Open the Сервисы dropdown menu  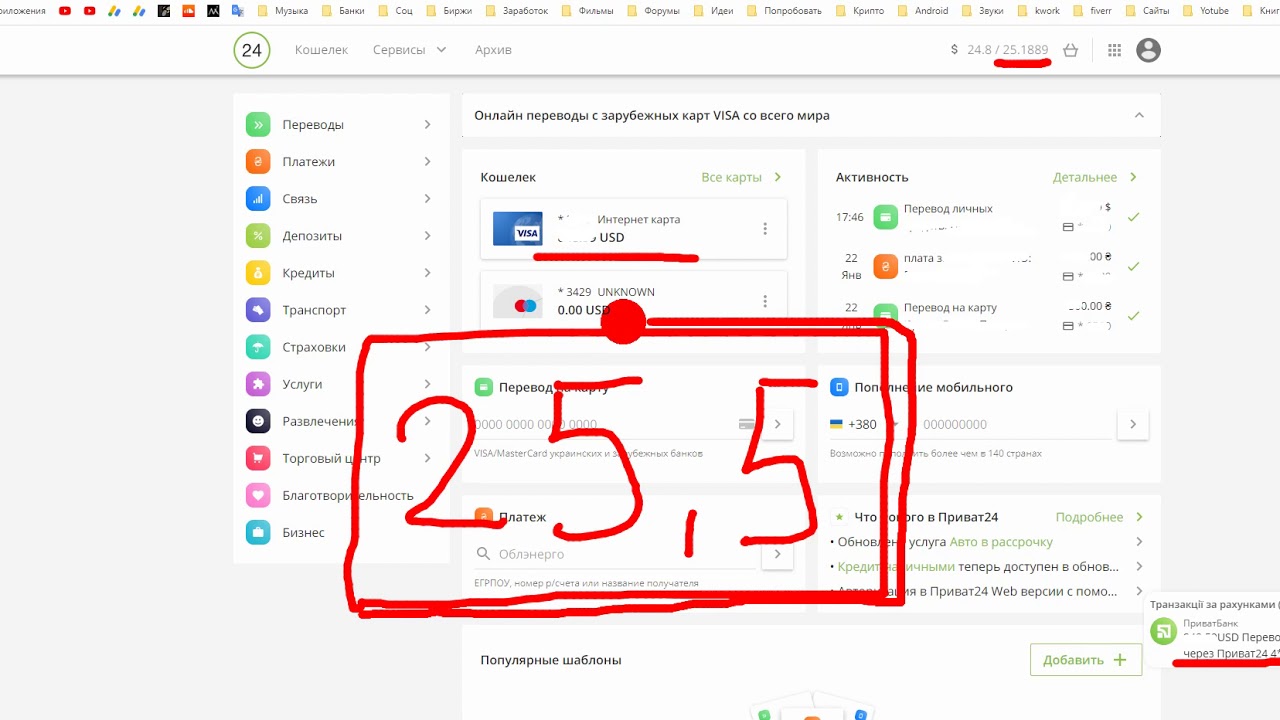click(410, 50)
